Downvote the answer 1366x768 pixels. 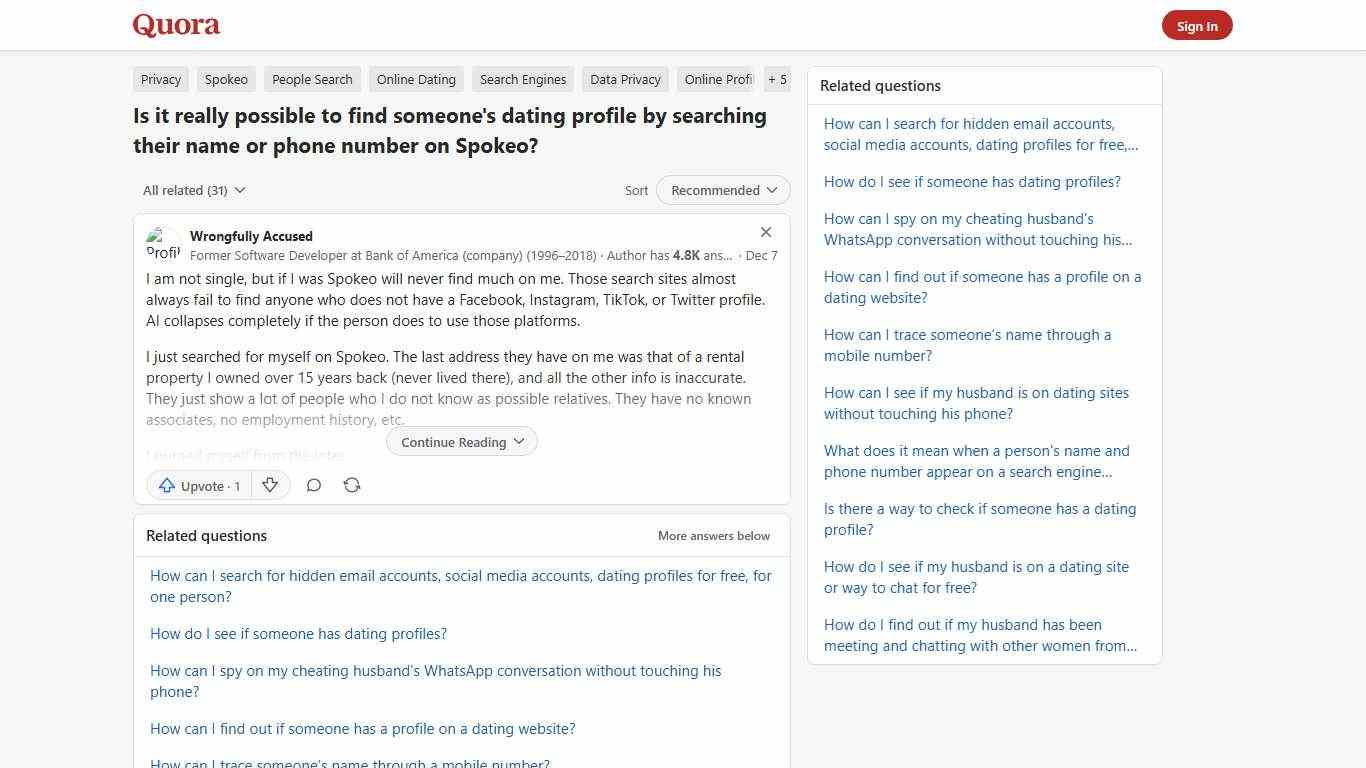[270, 485]
